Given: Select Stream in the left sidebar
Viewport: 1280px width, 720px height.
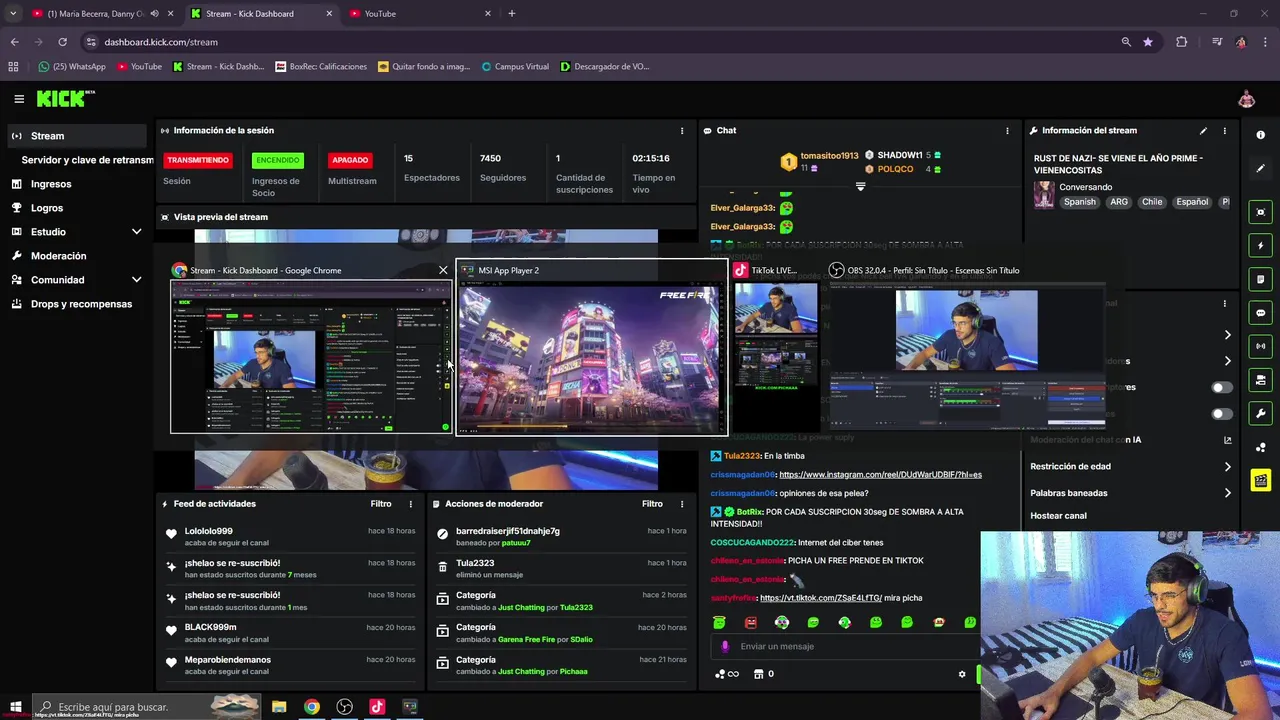Looking at the screenshot, I should (77, 136).
